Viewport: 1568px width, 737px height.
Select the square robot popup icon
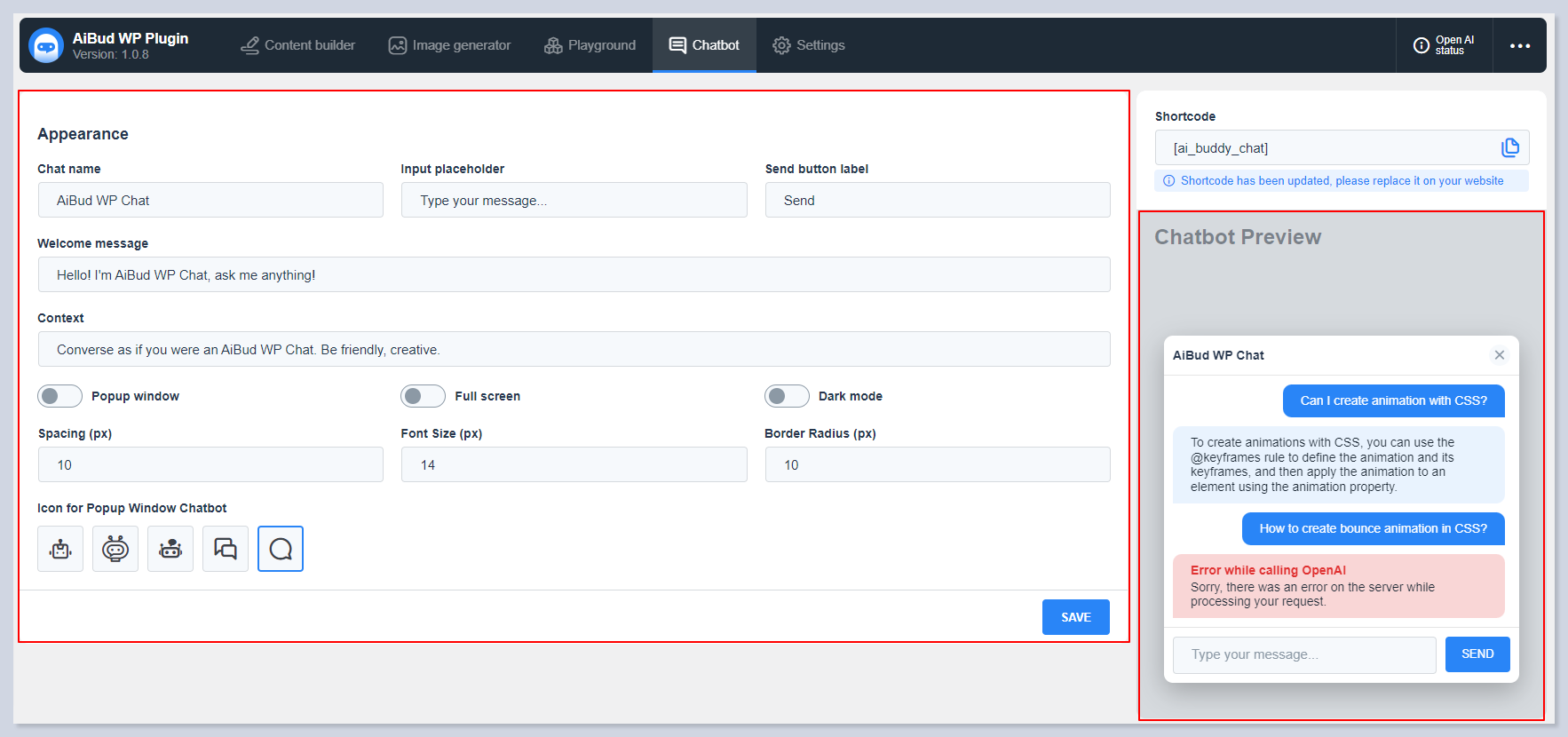click(60, 549)
